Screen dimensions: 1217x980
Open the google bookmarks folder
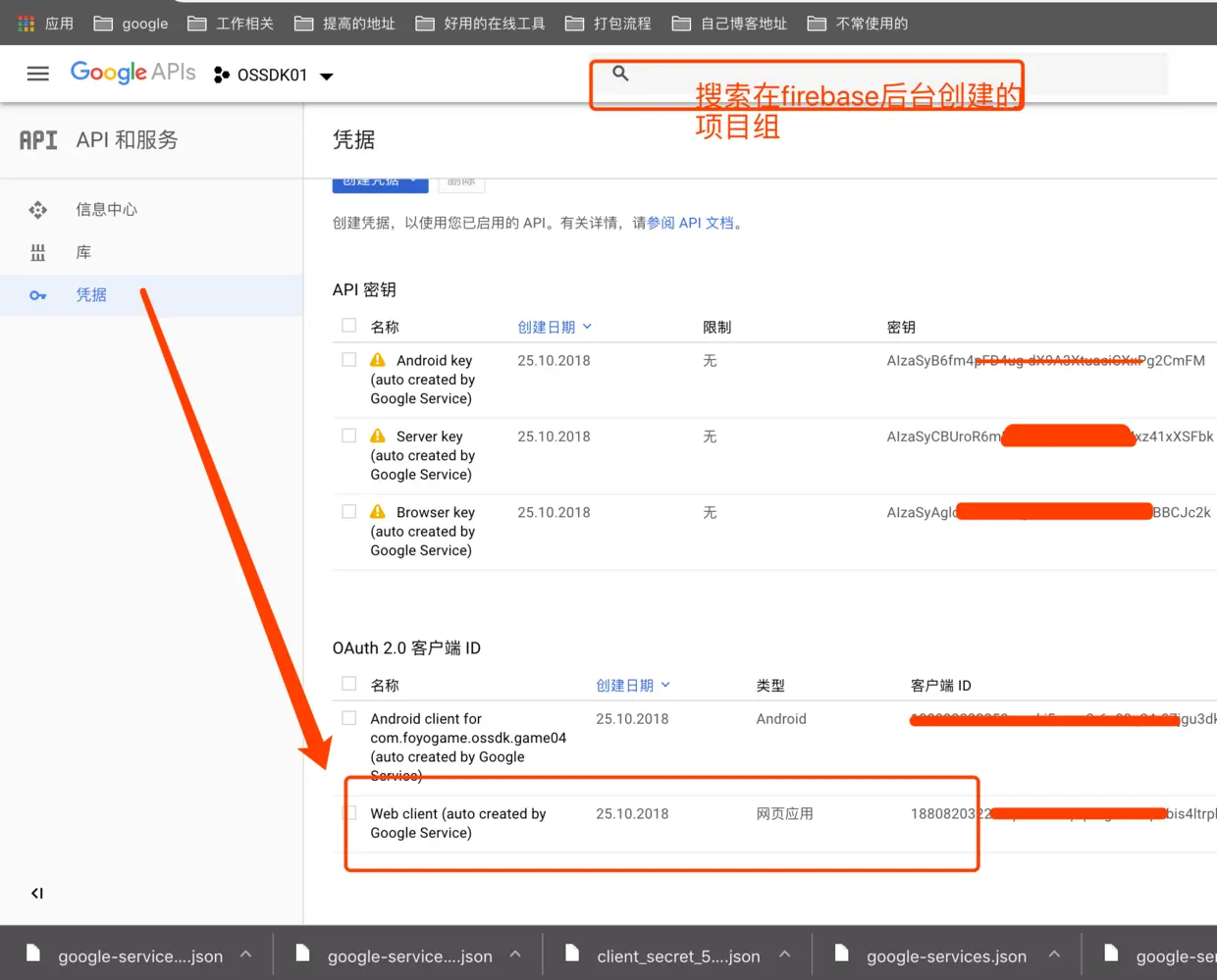tap(131, 23)
